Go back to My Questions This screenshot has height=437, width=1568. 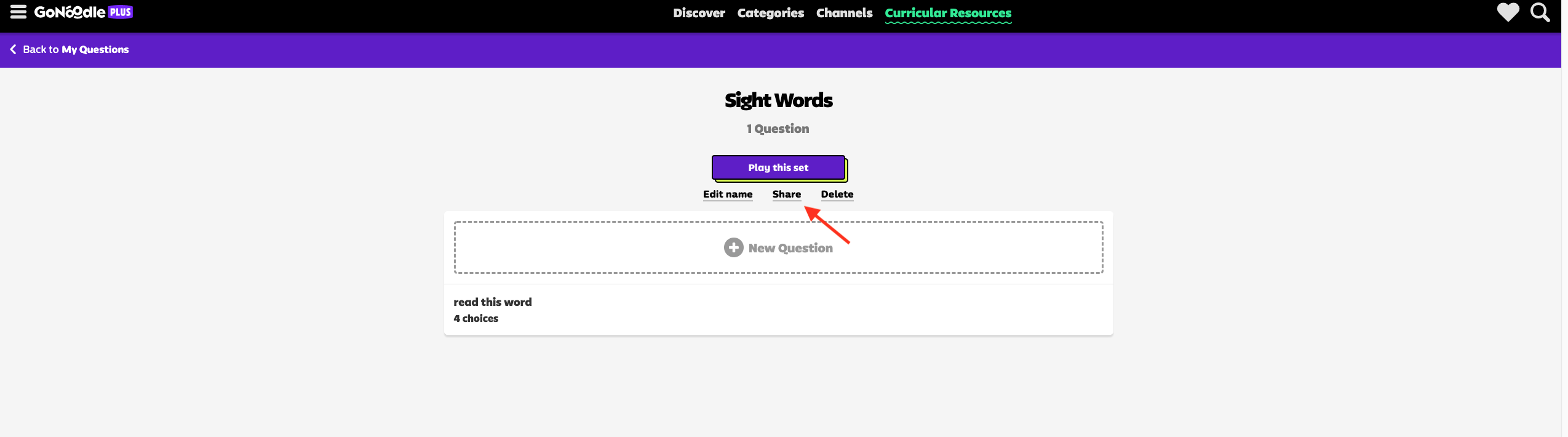click(x=76, y=49)
